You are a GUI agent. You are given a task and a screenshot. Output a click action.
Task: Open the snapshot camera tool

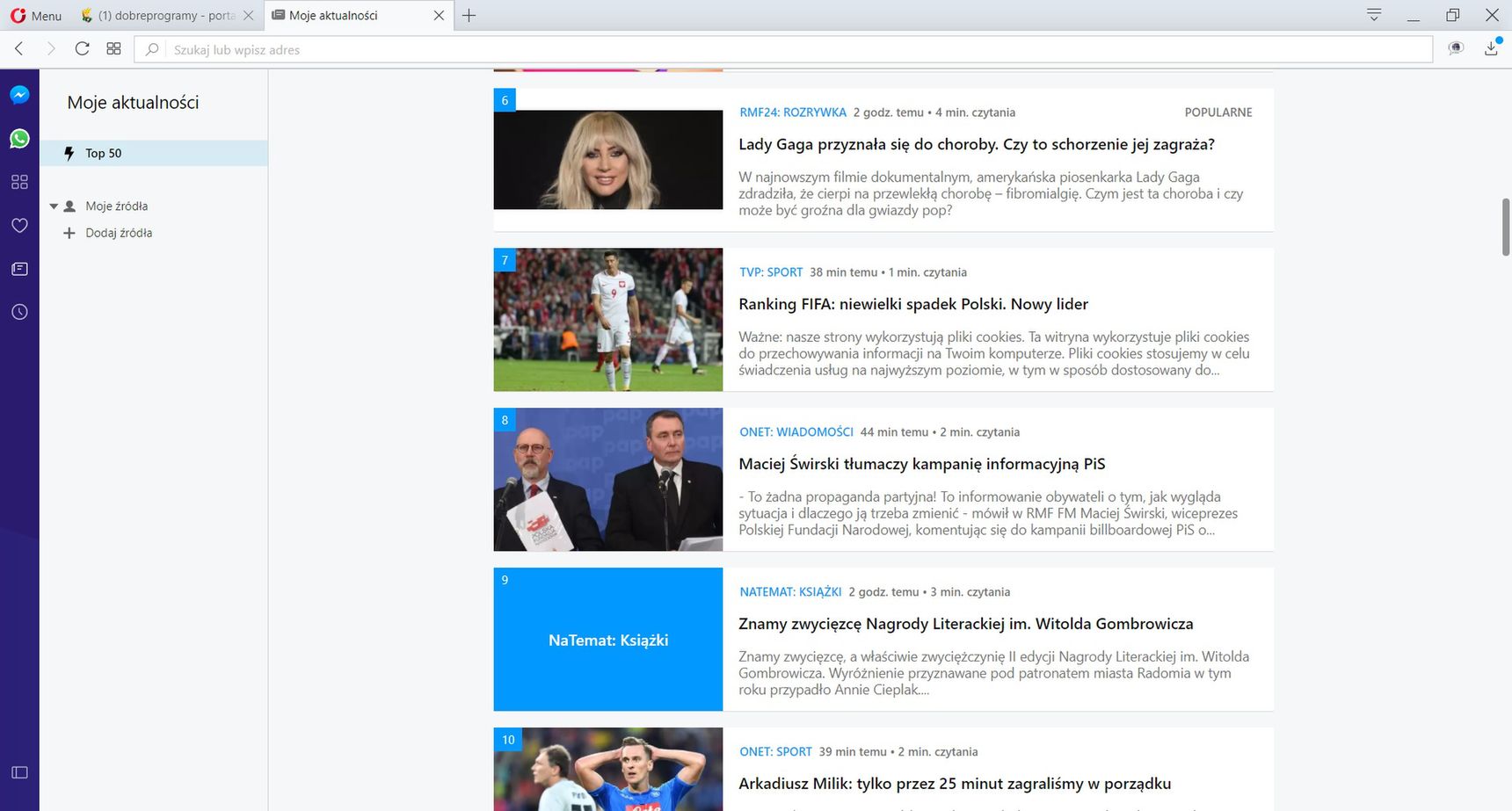1456,48
